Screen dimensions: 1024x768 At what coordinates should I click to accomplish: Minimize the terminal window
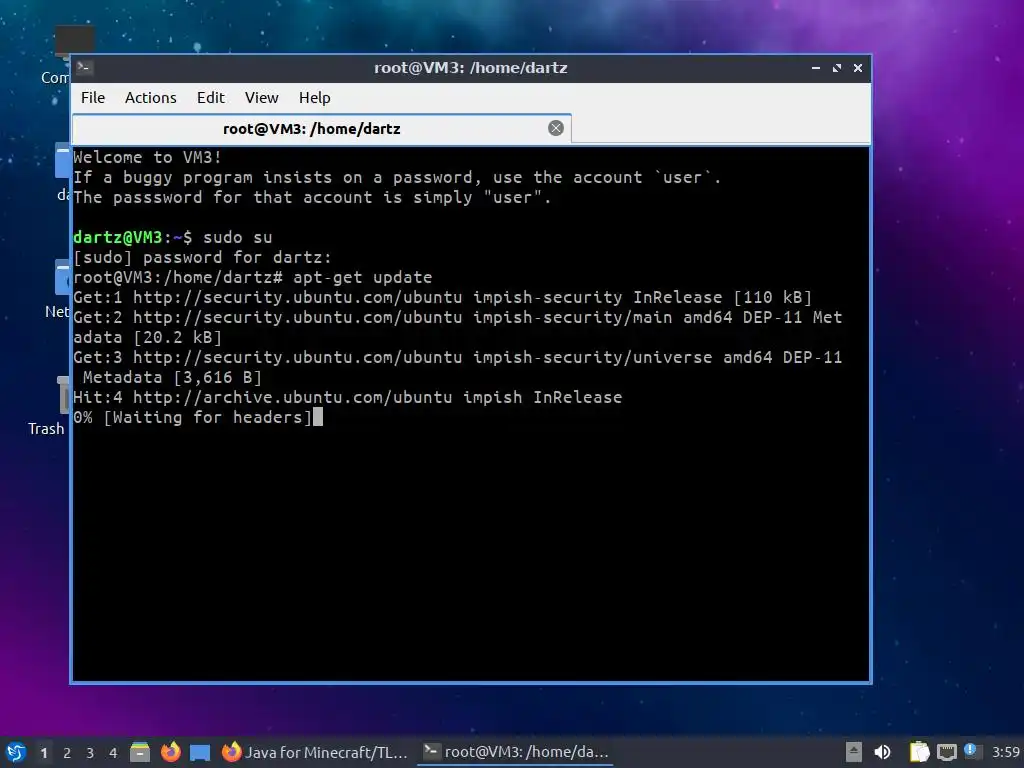point(816,68)
